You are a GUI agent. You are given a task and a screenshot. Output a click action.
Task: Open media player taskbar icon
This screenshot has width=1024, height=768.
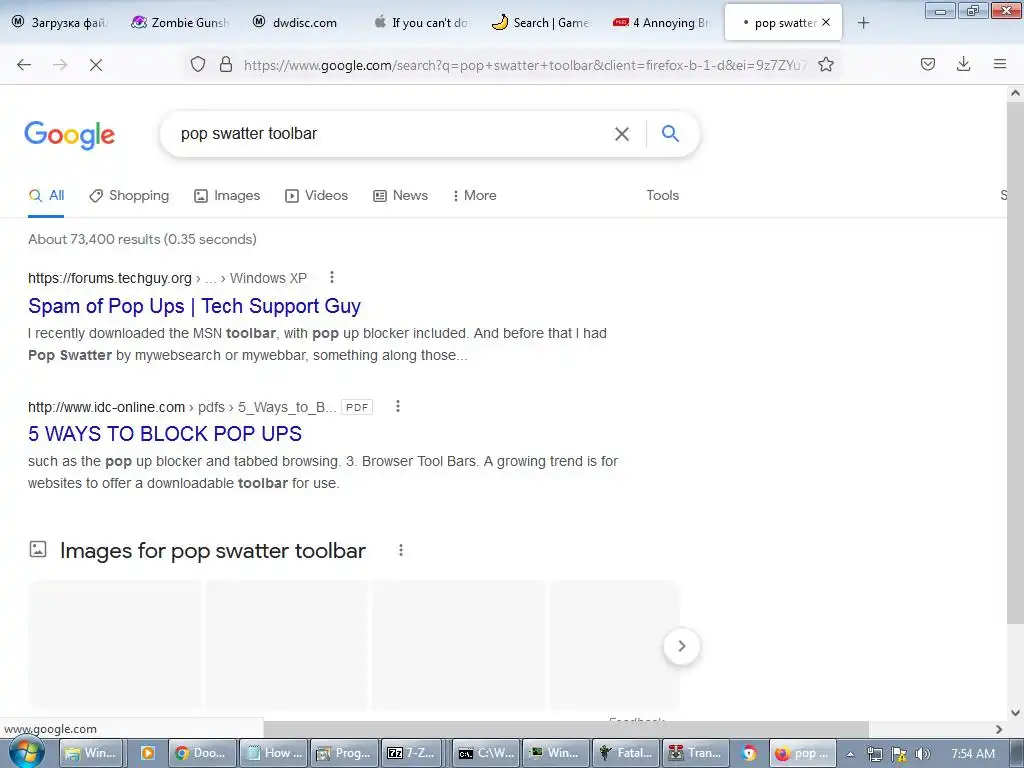[148, 753]
